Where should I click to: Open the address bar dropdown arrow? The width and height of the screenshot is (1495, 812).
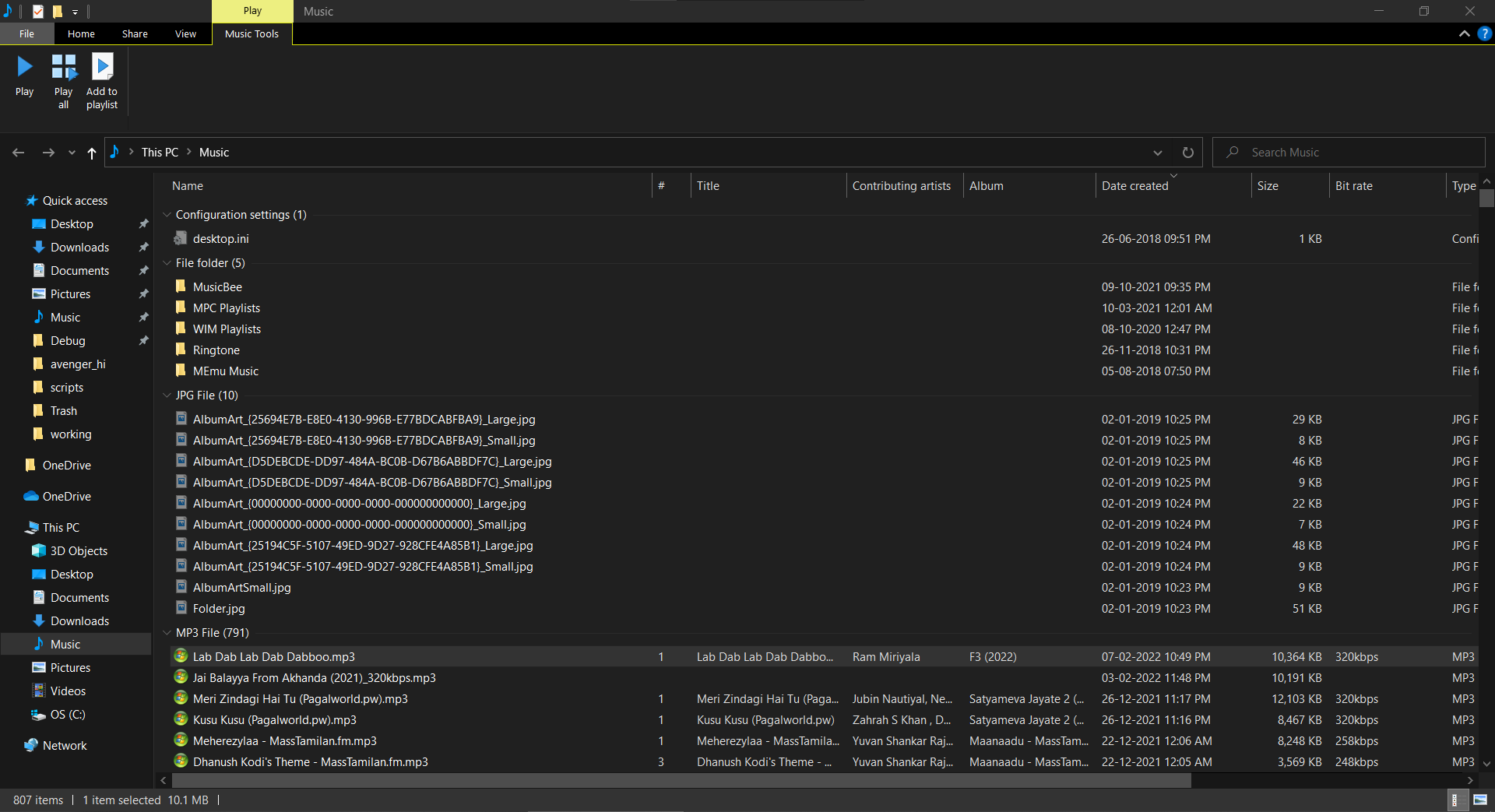pyautogui.click(x=1158, y=153)
